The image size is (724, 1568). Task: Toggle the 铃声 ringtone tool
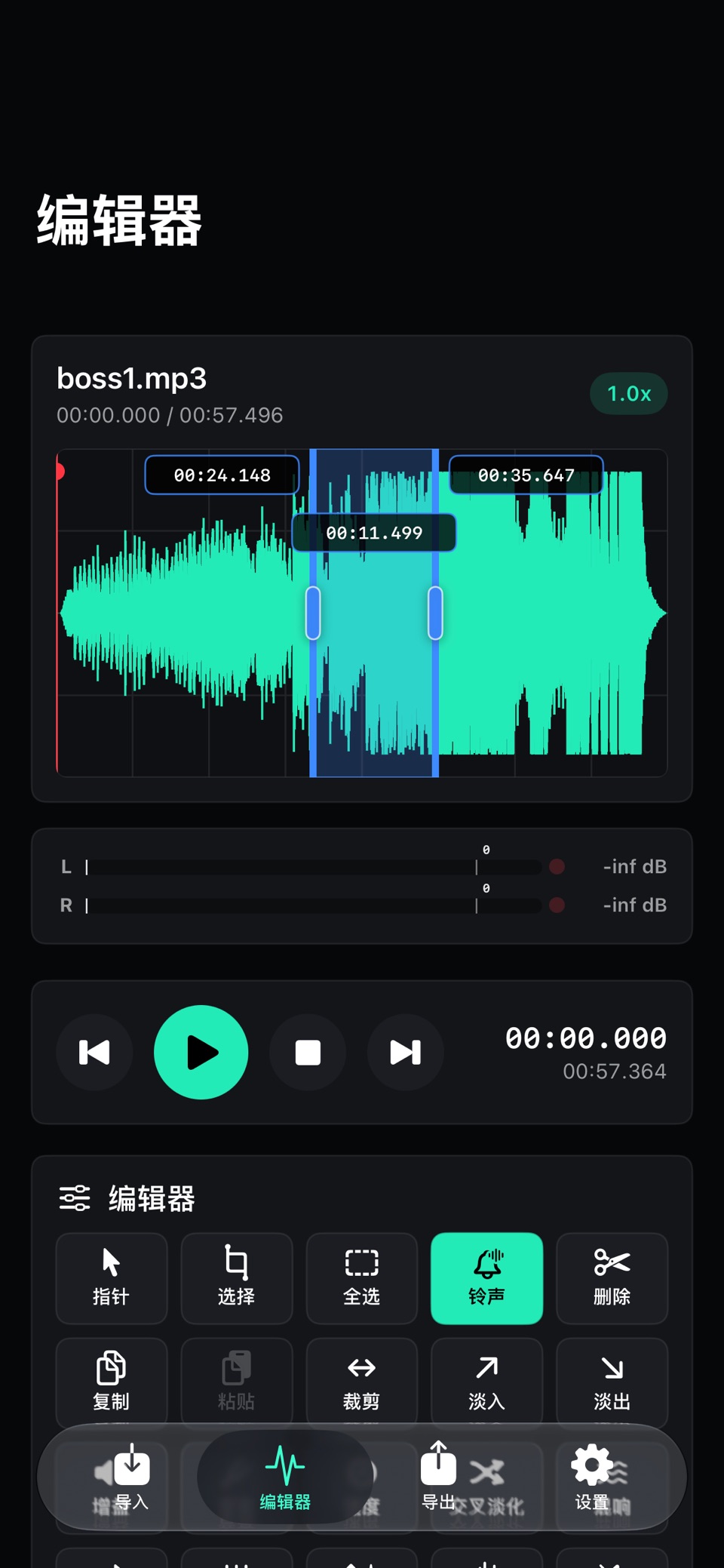pyautogui.click(x=487, y=1277)
